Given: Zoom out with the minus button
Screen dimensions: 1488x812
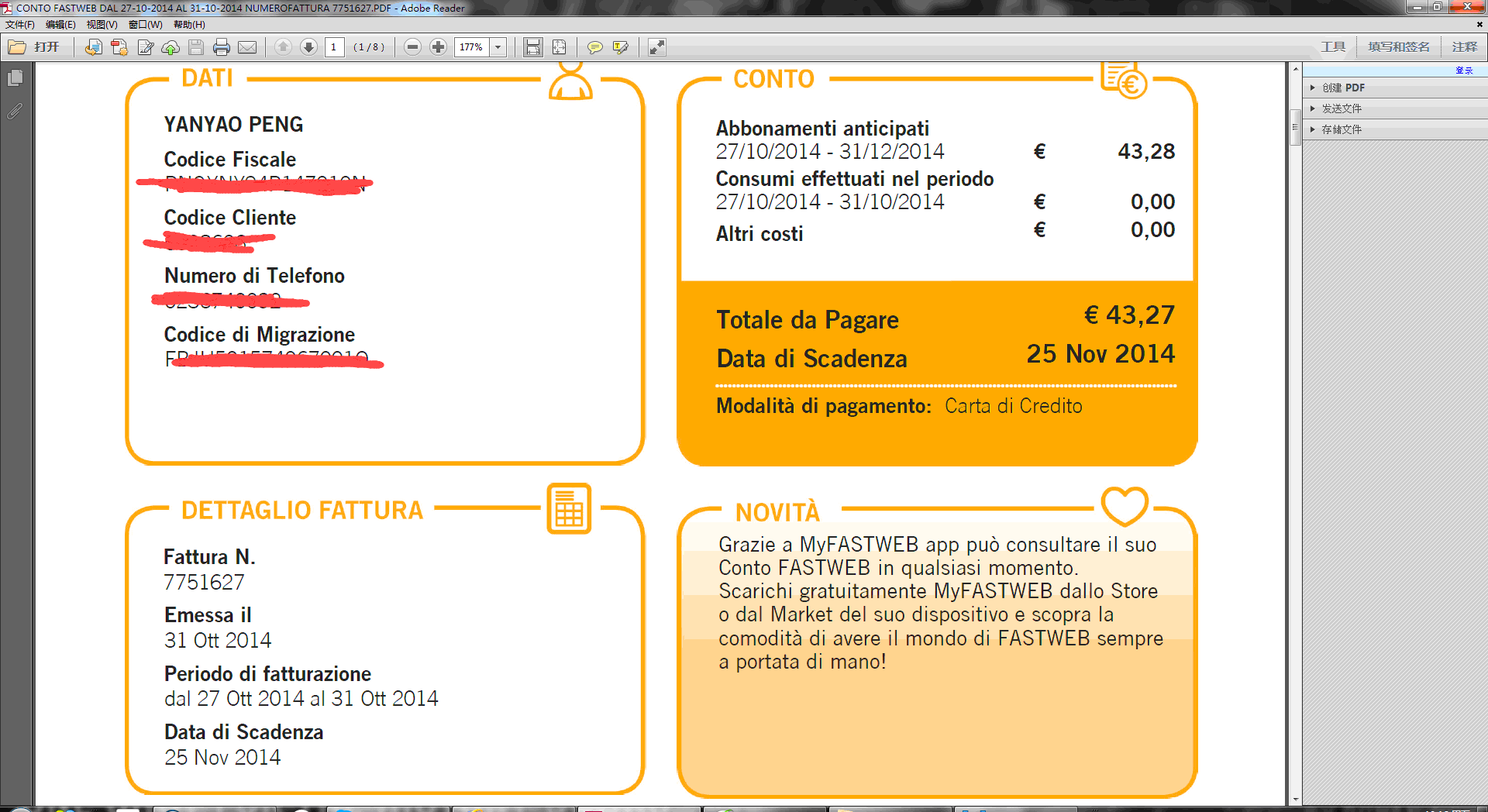Looking at the screenshot, I should 413,47.
